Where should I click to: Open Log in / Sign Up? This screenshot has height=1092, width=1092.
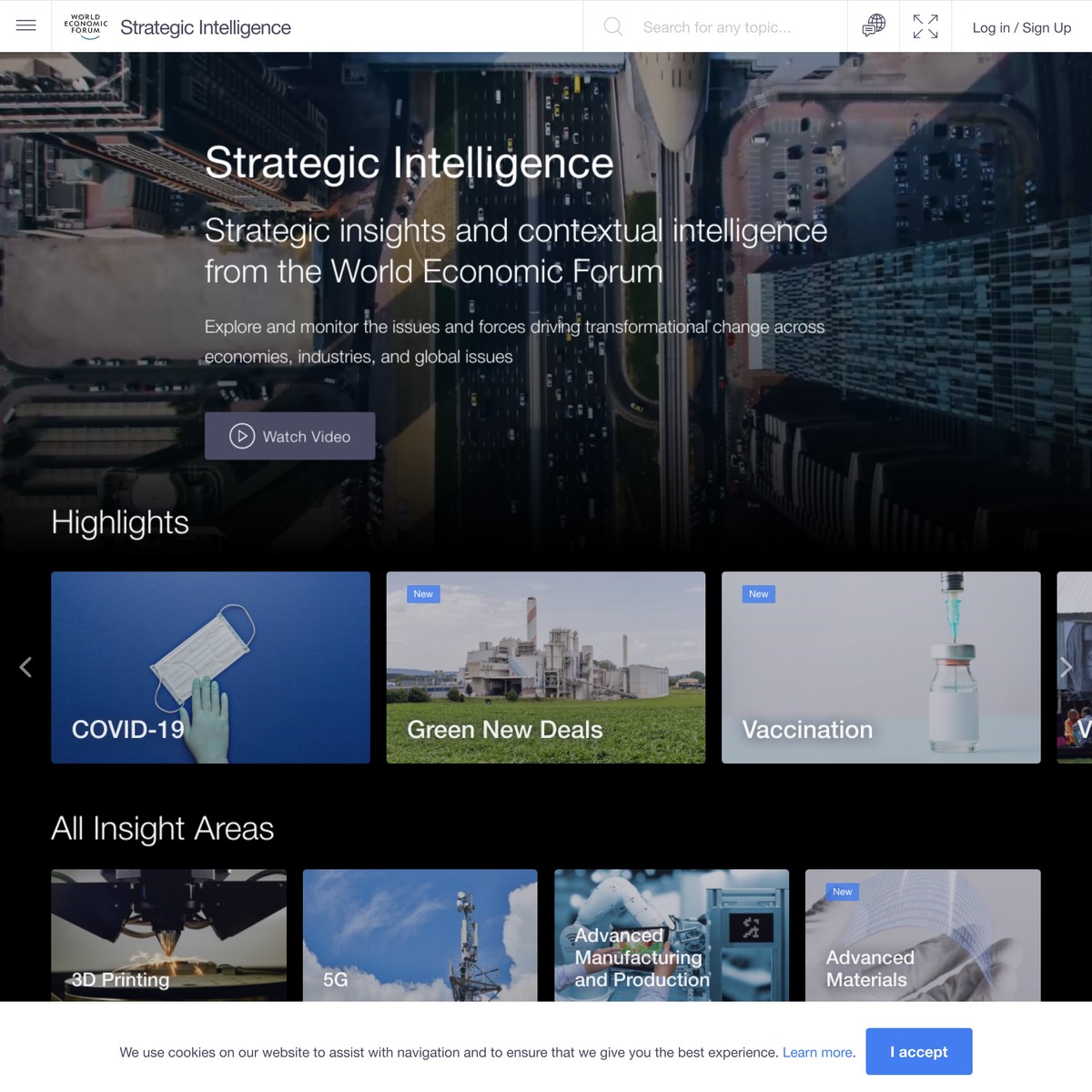pos(1021,27)
